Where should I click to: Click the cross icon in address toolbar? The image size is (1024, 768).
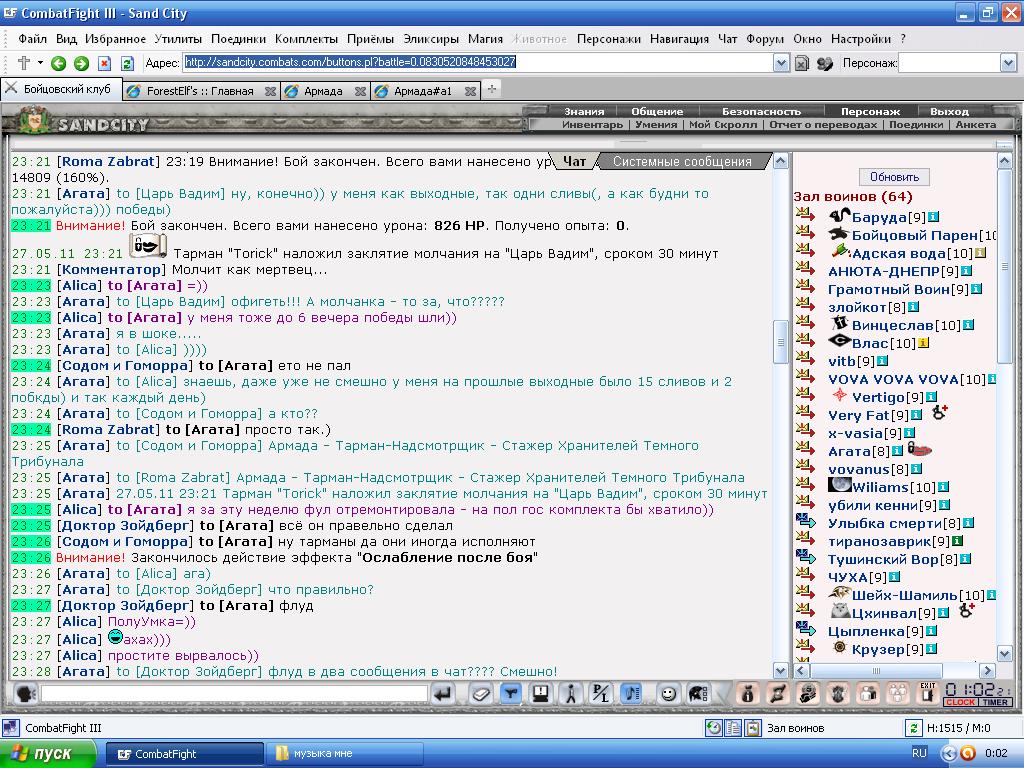(x=24, y=63)
